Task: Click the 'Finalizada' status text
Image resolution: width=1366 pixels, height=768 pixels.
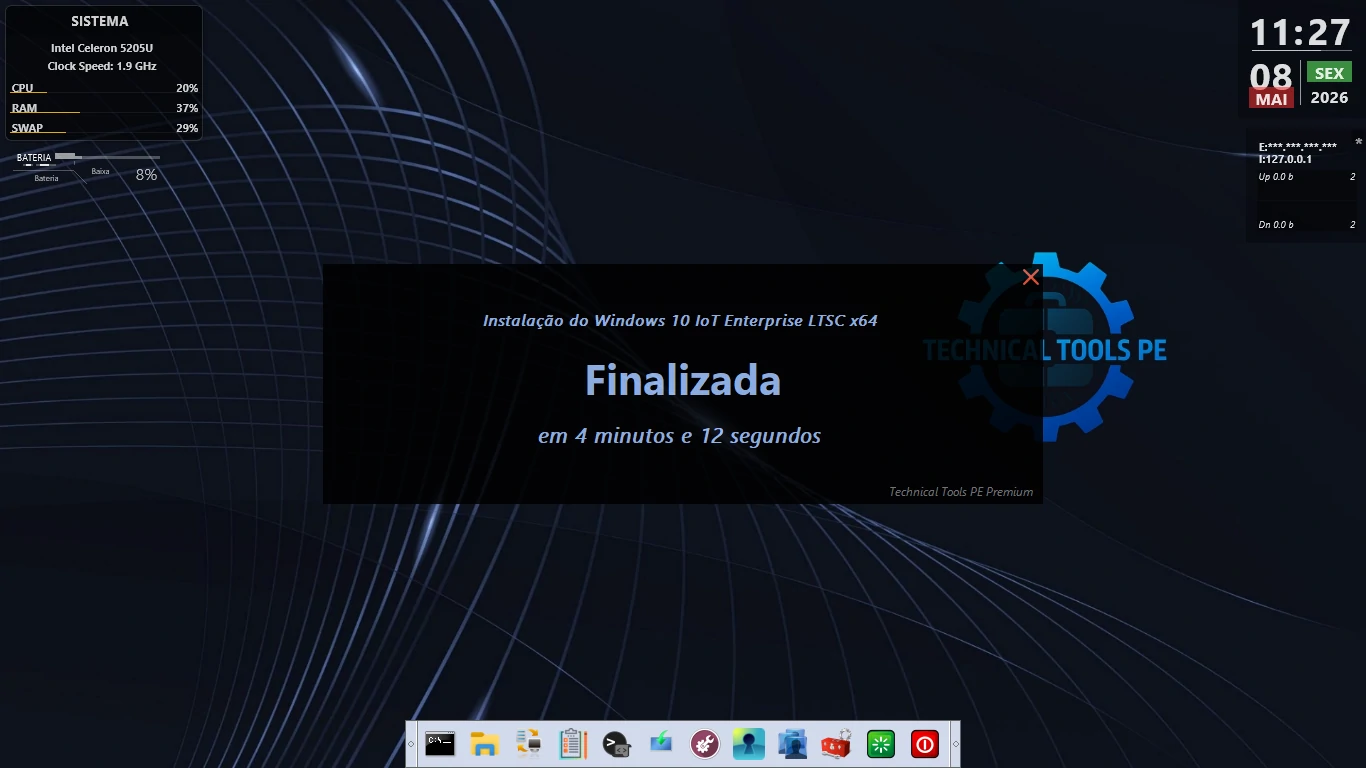Action: tap(682, 381)
